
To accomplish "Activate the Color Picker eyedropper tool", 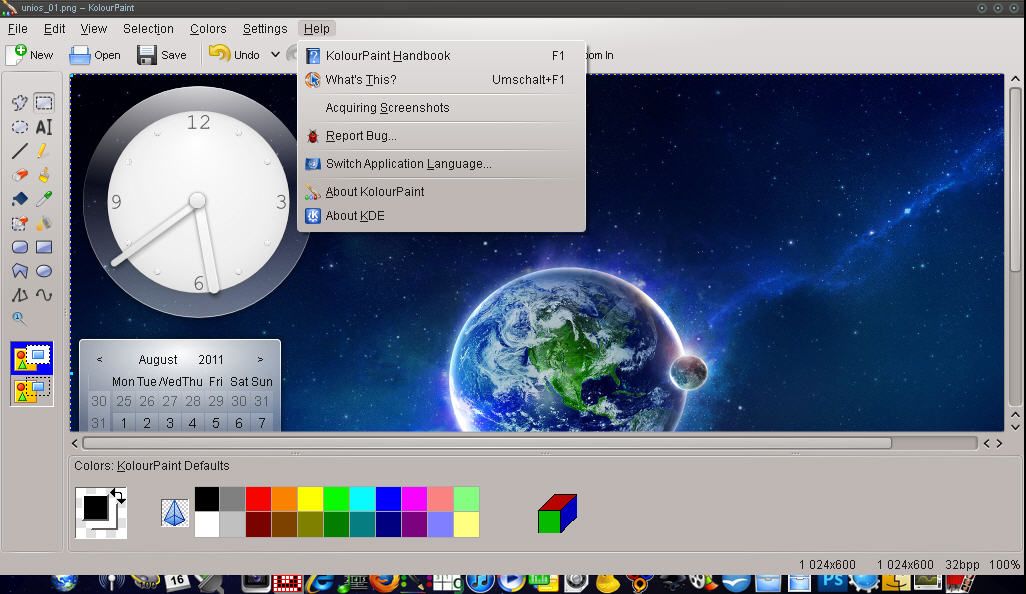I will click(44, 199).
